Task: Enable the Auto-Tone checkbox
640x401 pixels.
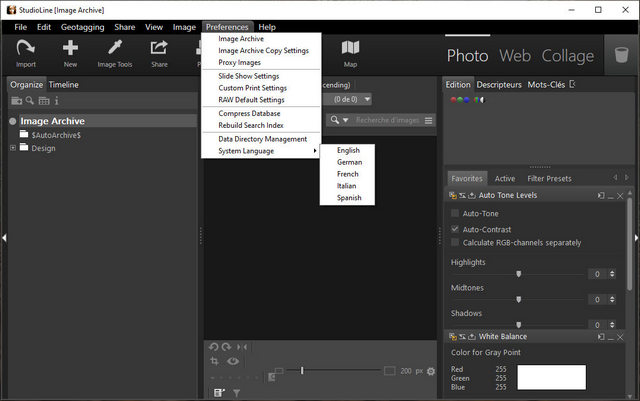Action: (456, 214)
